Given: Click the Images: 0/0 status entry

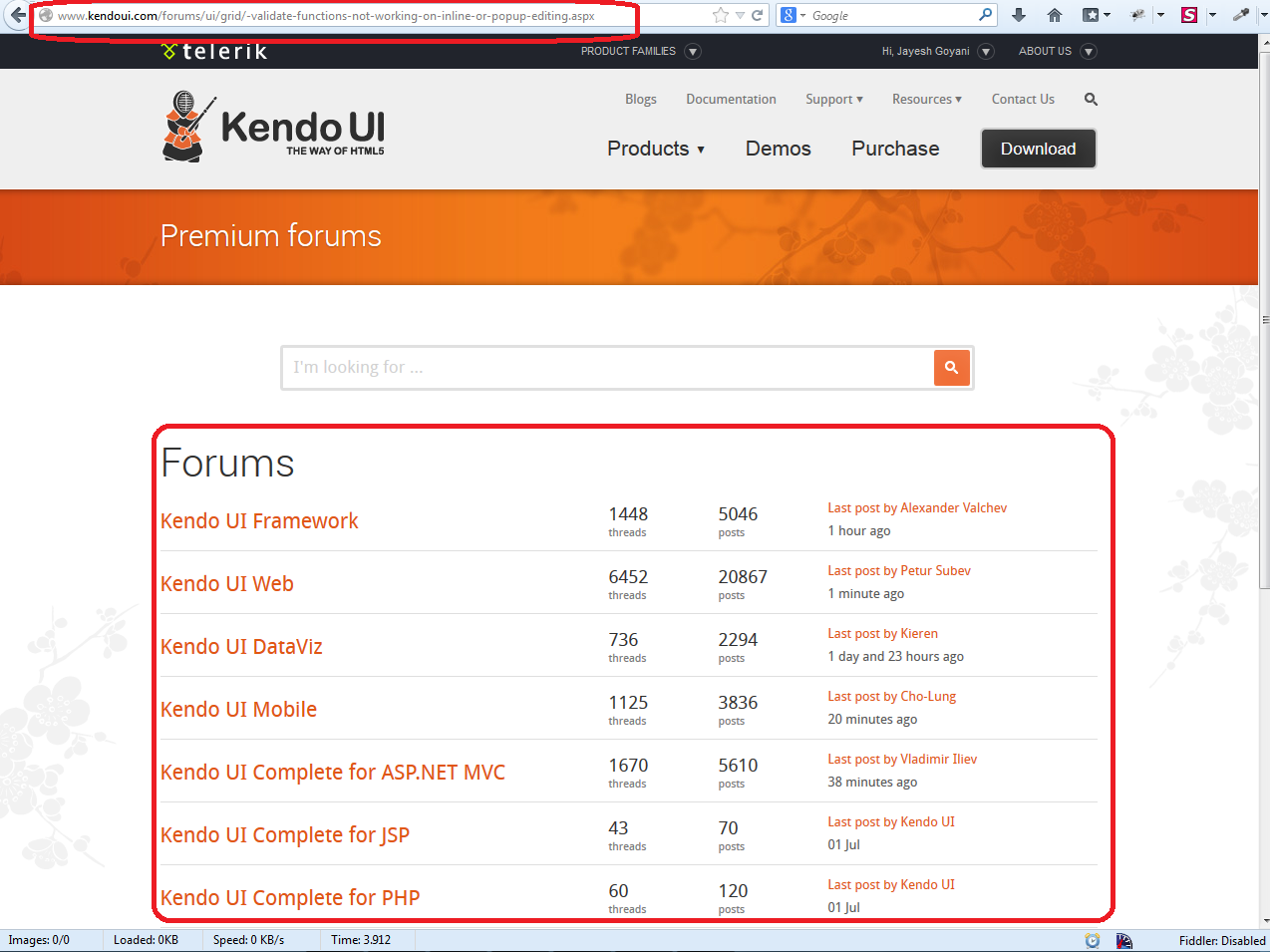Looking at the screenshot, I should (x=39, y=940).
